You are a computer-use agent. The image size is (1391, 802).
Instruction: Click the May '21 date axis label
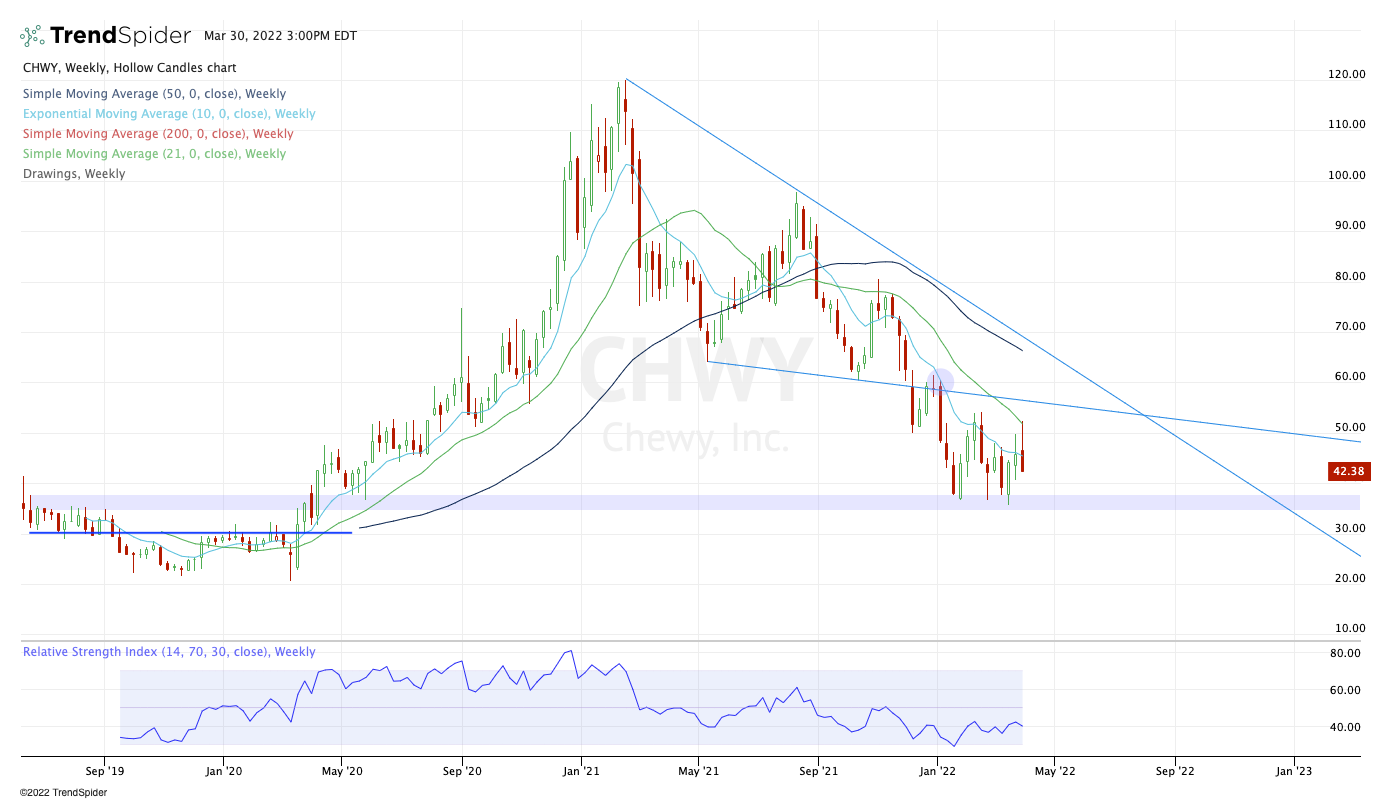pyautogui.click(x=699, y=772)
